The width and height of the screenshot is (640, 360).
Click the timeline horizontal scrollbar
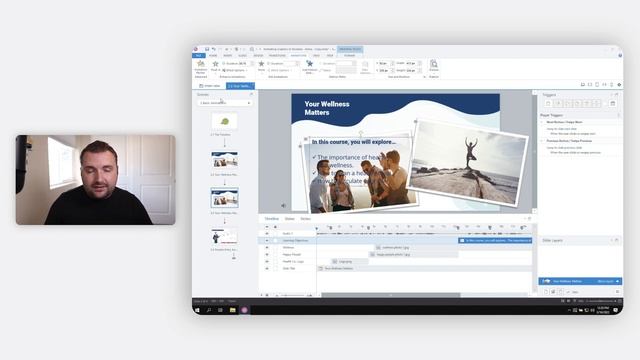[391, 295]
